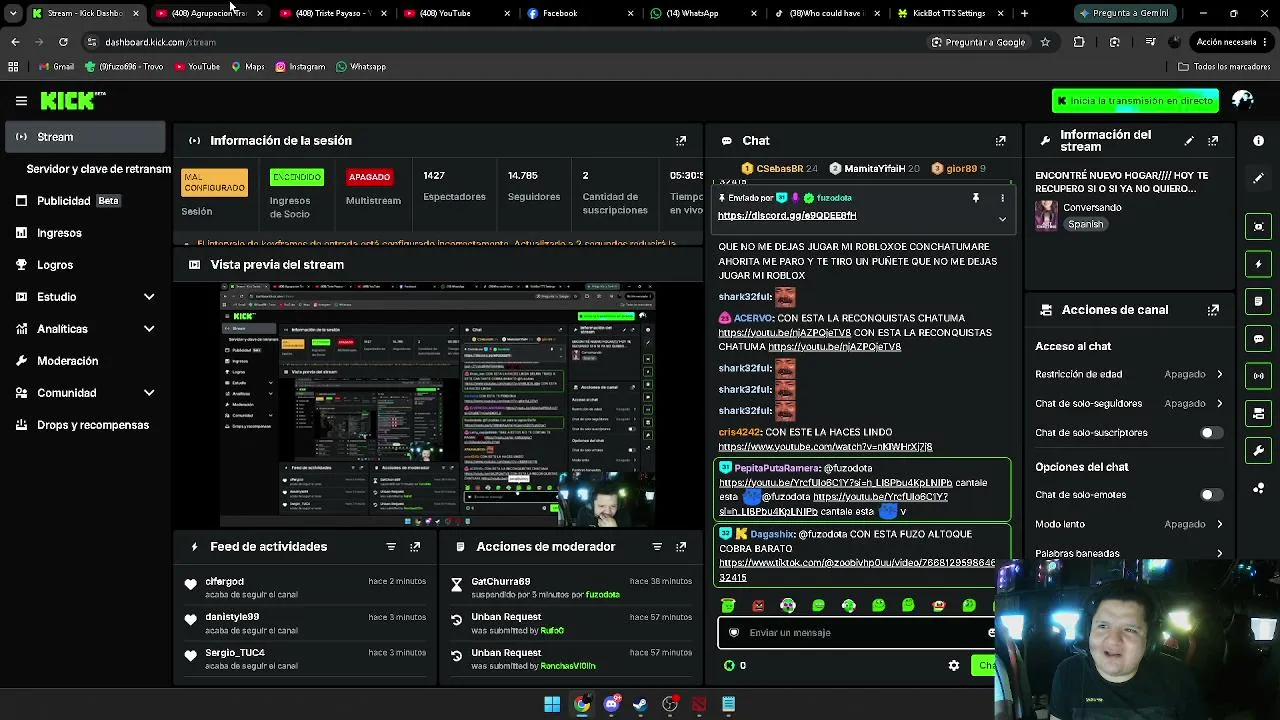The width and height of the screenshot is (1280, 720).
Task: Switch to the WhatsApp browser tab
Action: (x=705, y=13)
